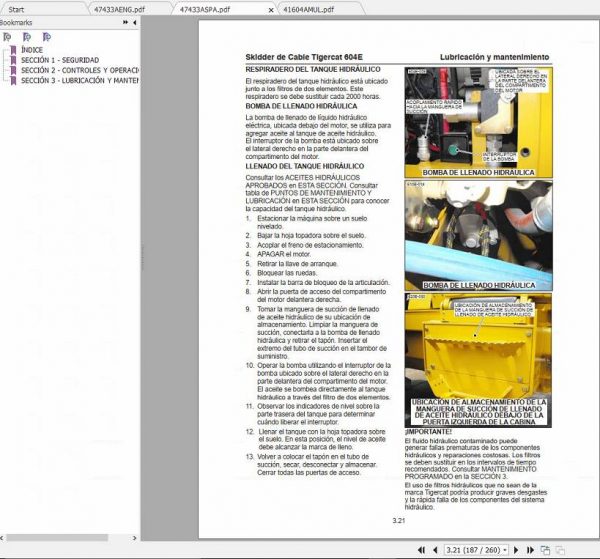Image resolution: width=600 pixels, height=559 pixels.
Task: Open the SECCIÓN 1 - SEGURIDAD bookmark
Action: click(60, 60)
